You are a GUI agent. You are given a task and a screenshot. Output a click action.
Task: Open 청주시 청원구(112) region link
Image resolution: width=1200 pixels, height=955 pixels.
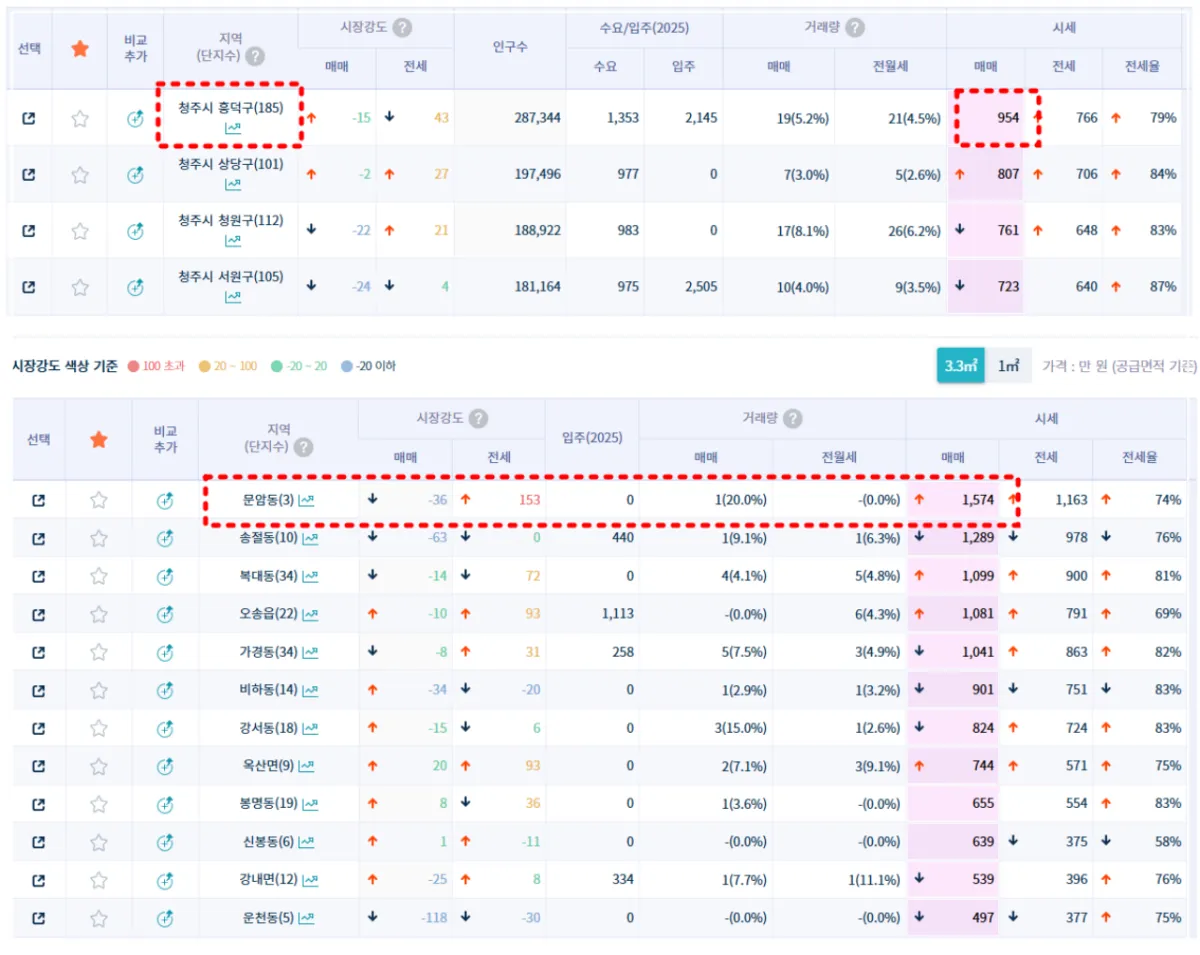[x=231, y=220]
